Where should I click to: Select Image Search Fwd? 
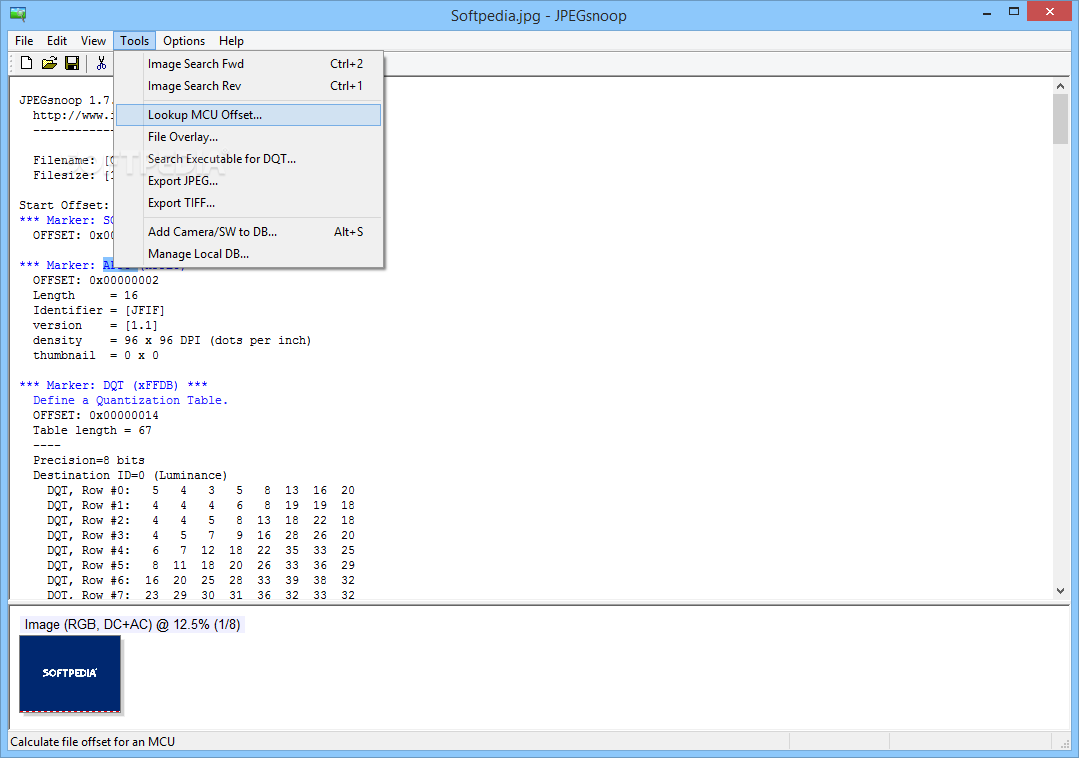[248, 64]
